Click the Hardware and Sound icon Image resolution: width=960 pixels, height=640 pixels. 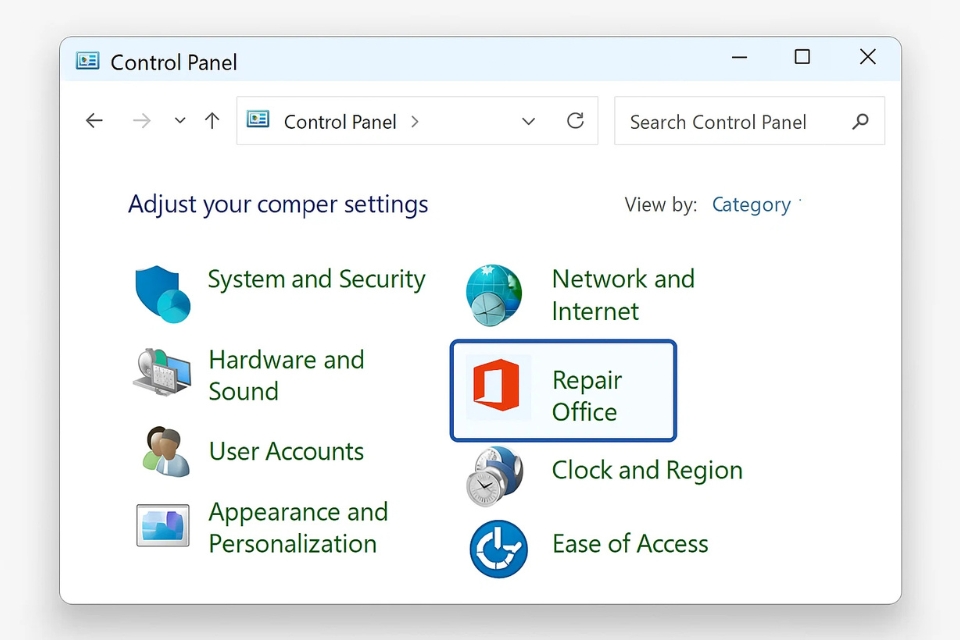point(162,374)
